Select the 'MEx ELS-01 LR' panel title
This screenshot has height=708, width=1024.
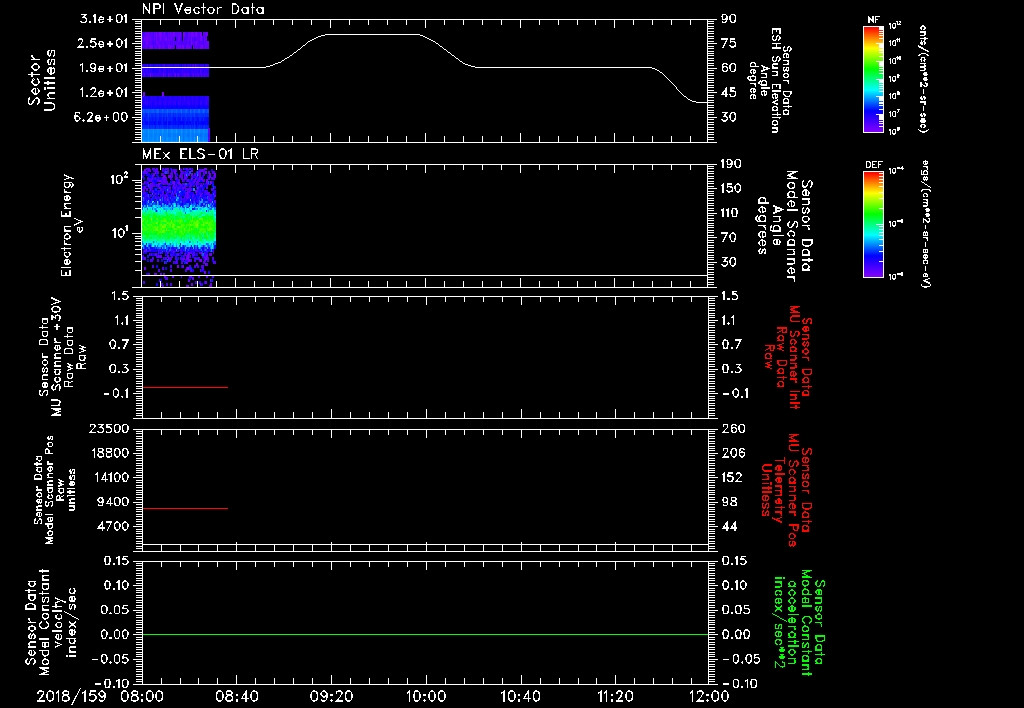pyautogui.click(x=200, y=154)
